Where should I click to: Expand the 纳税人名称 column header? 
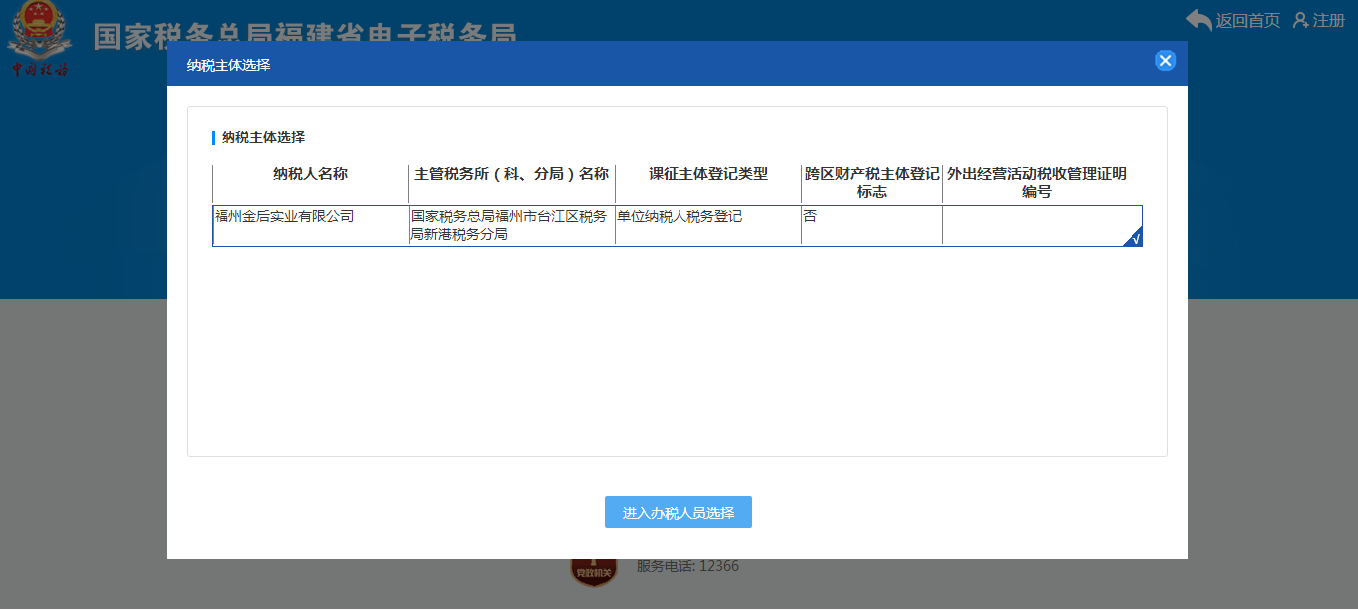click(x=310, y=174)
